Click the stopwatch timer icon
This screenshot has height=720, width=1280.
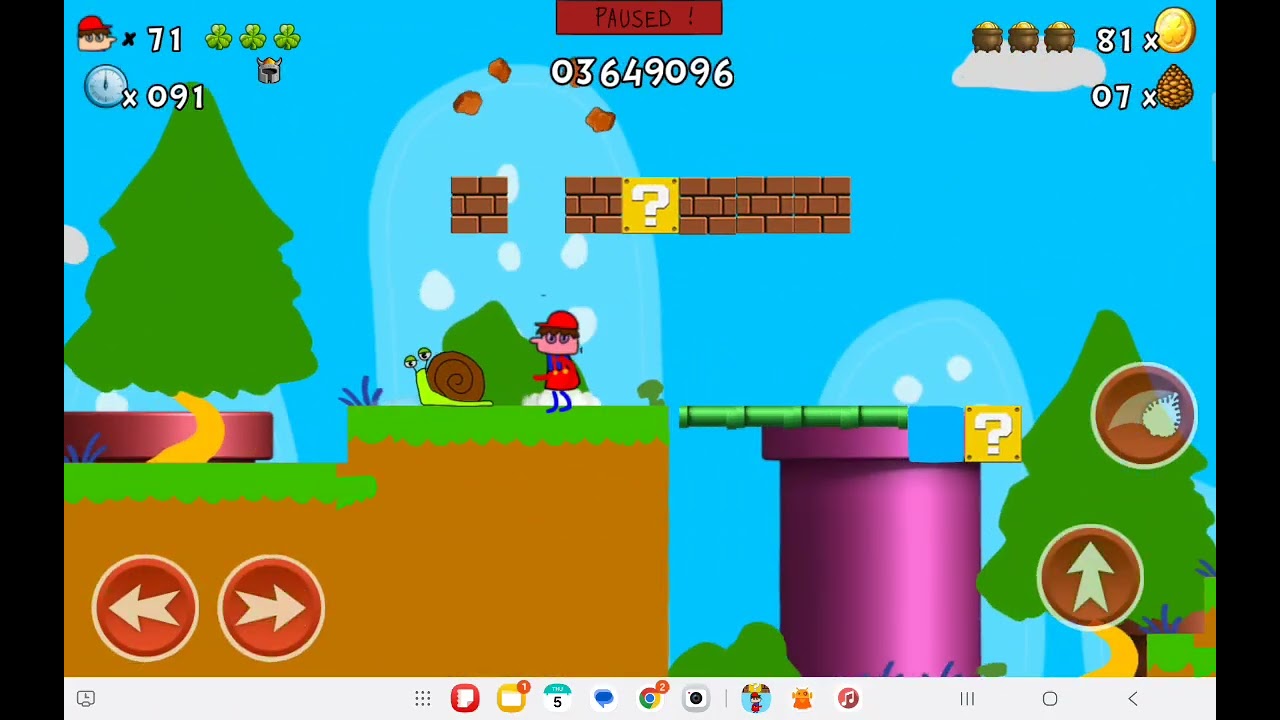pyautogui.click(x=104, y=86)
